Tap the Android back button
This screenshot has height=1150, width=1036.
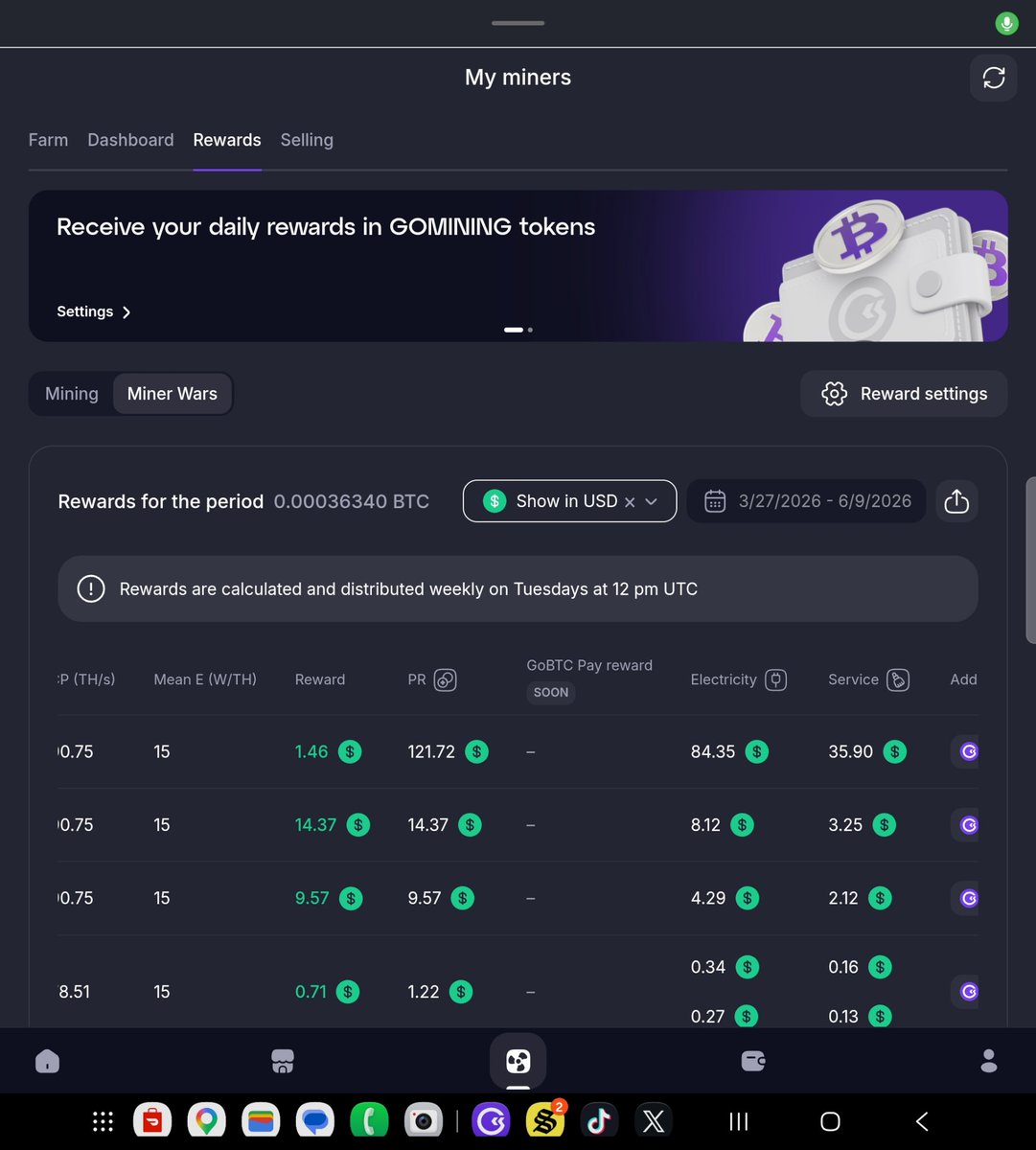pyautogui.click(x=922, y=1121)
